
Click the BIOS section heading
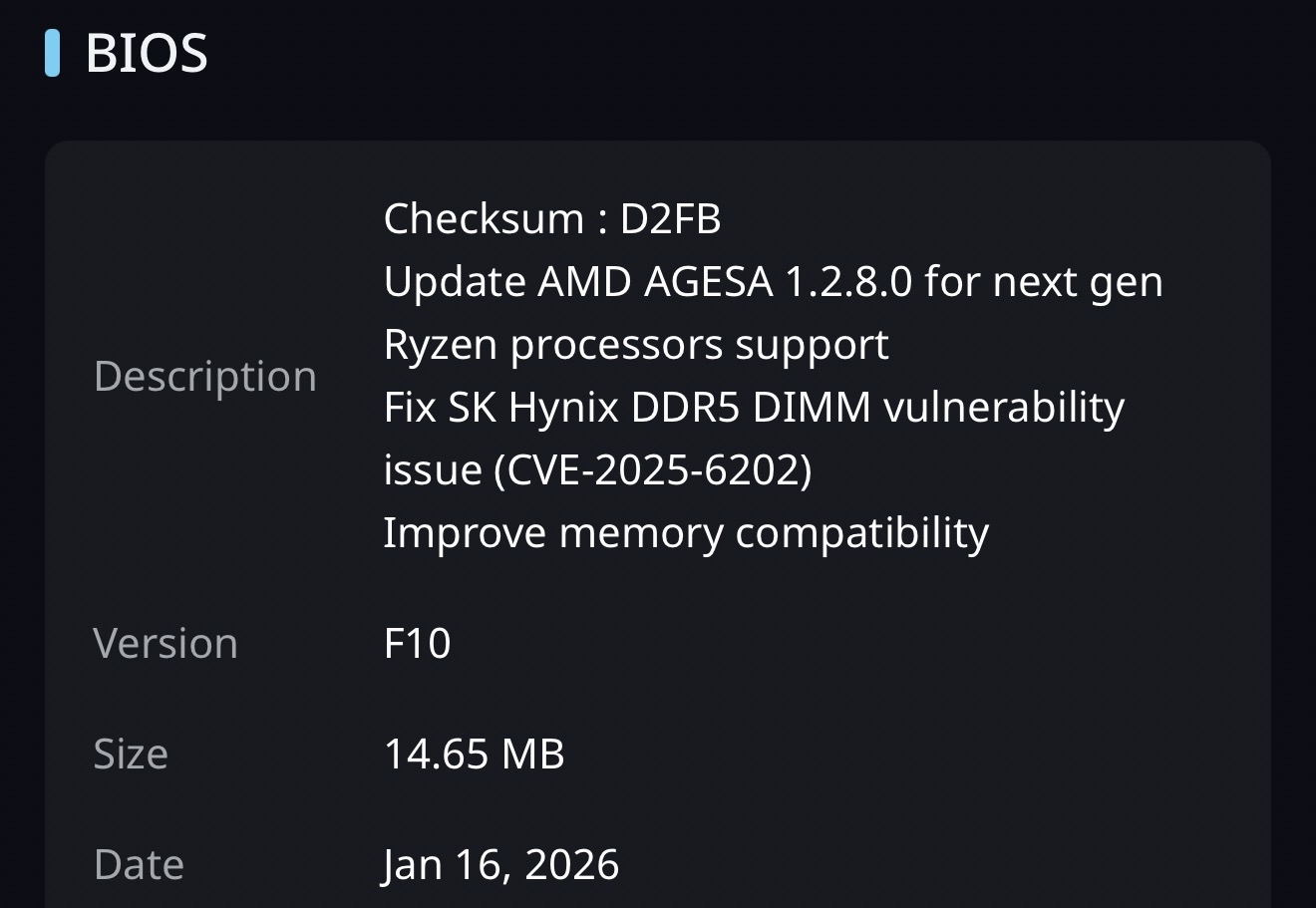click(x=147, y=53)
